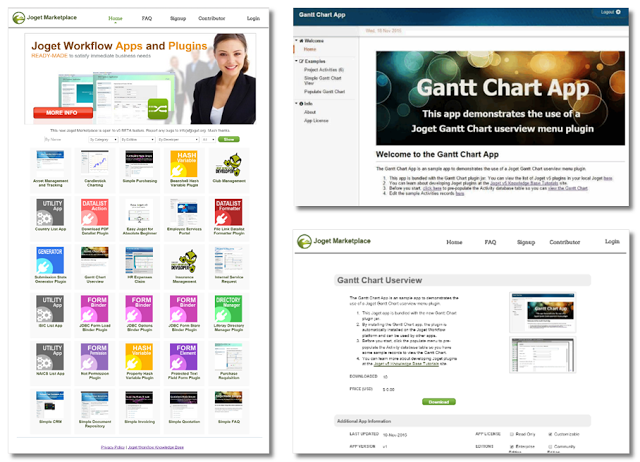Open Submission State Generator Plugin icon
Screen dimensions: 640x462
click(50, 260)
